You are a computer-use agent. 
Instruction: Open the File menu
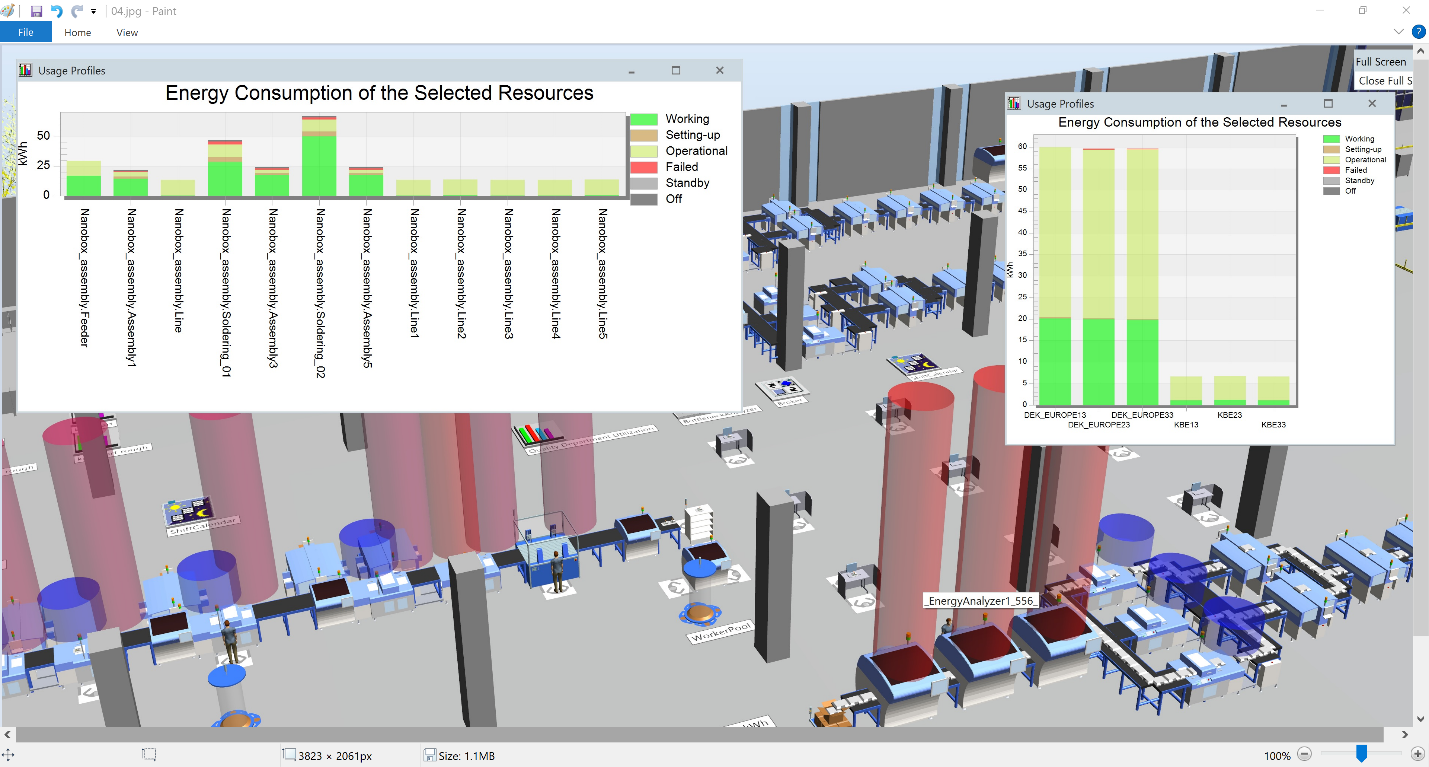(x=26, y=32)
